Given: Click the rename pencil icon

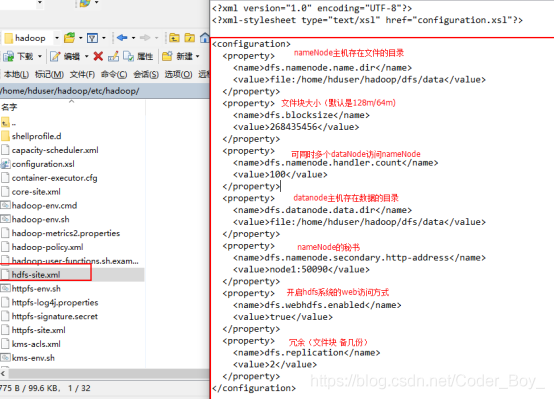Looking at the screenshot, I should coord(113,56).
